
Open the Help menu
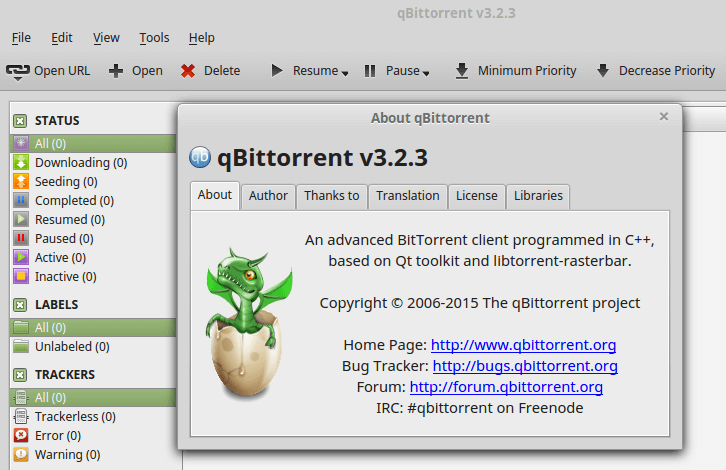coord(201,38)
